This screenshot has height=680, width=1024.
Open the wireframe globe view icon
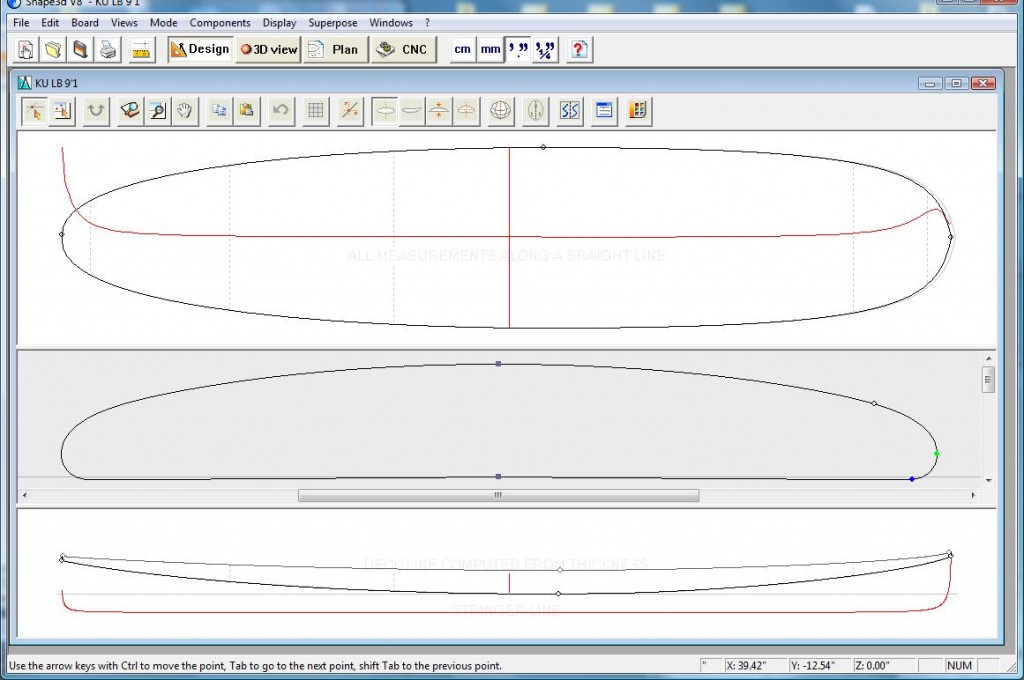coord(500,111)
